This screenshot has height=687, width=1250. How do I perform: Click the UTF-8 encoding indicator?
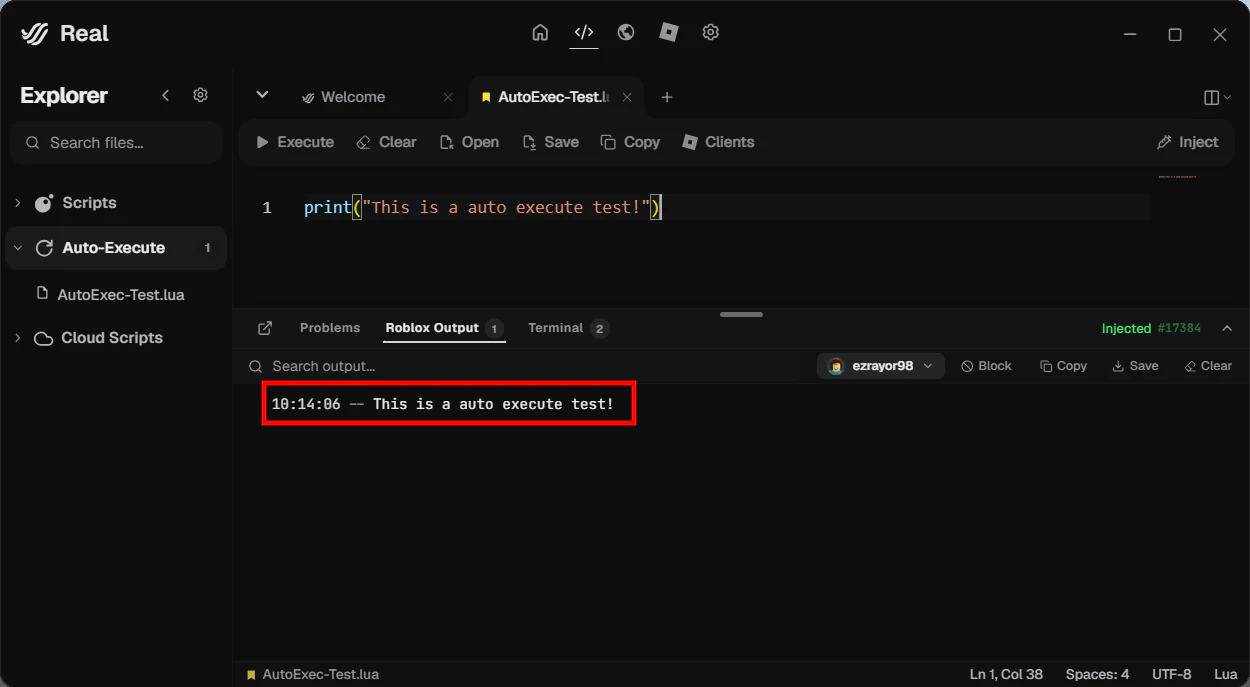point(1172,674)
